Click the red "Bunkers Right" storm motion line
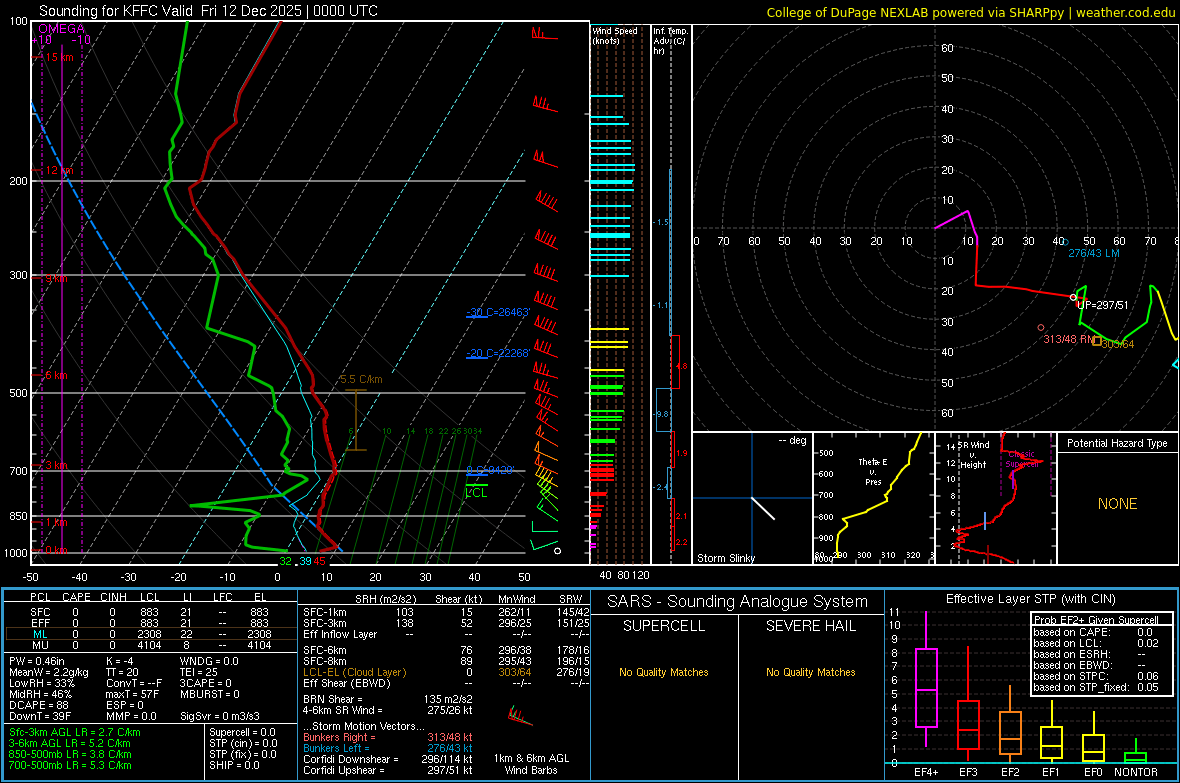1180x783 pixels. pos(388,738)
